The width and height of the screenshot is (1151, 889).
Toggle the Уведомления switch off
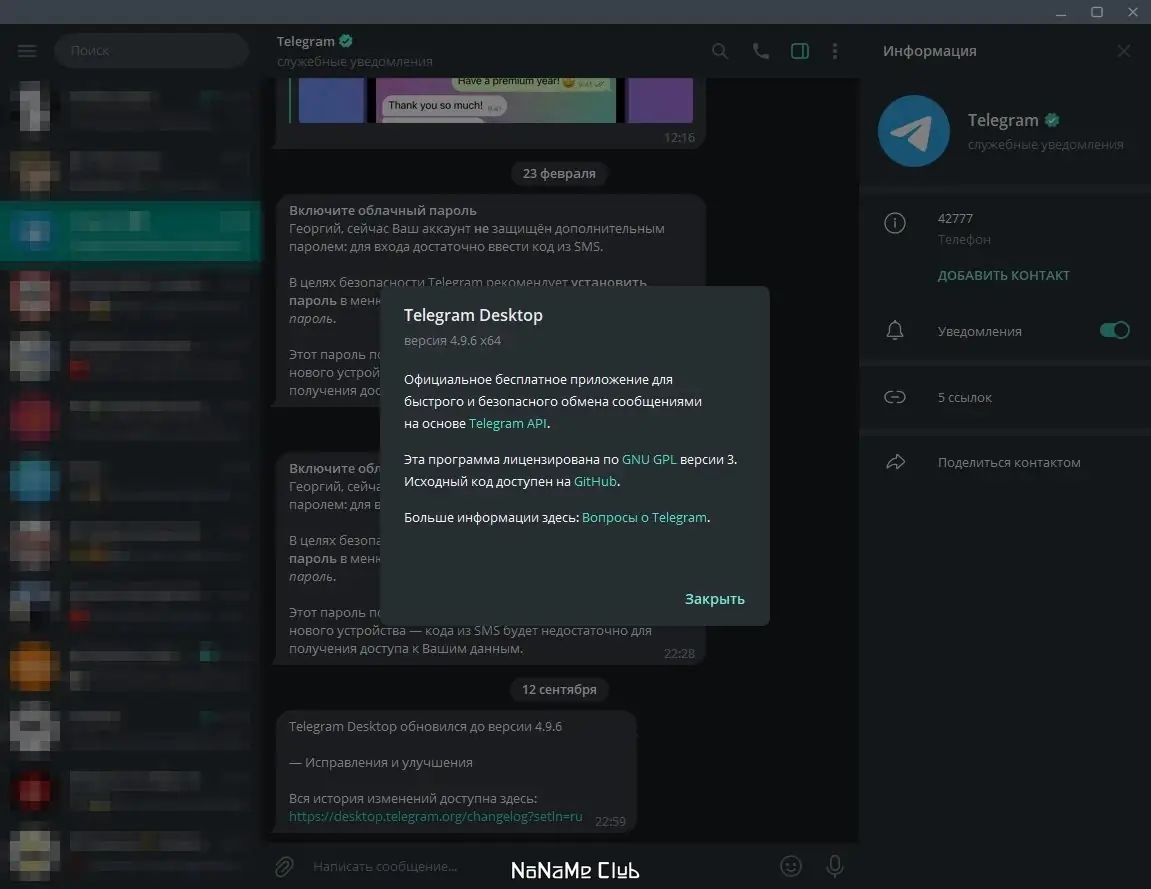(1114, 330)
